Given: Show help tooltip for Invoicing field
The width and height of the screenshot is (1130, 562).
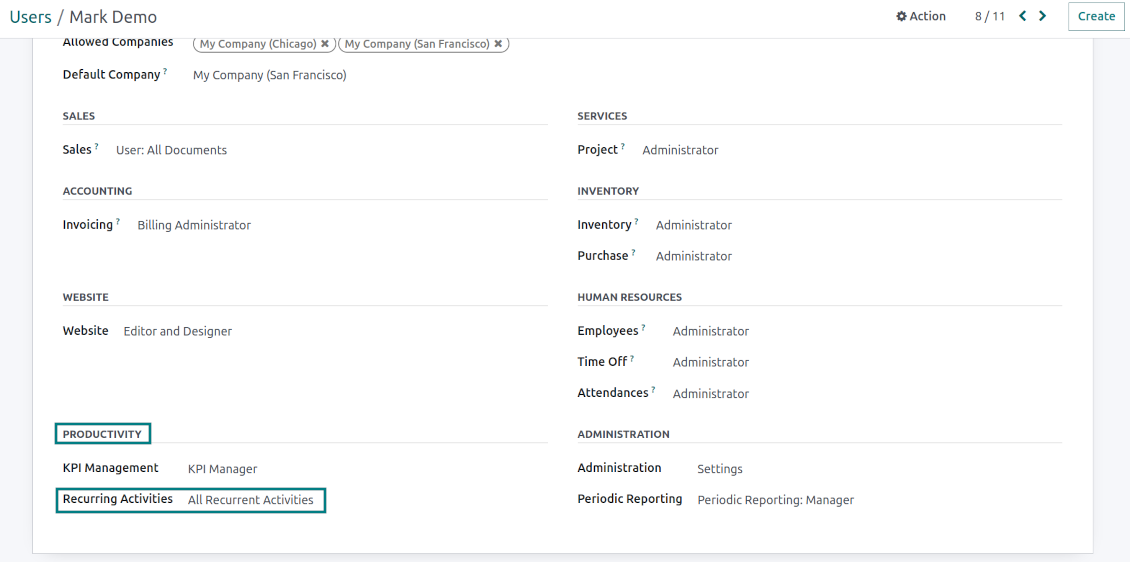Looking at the screenshot, I should (118, 221).
